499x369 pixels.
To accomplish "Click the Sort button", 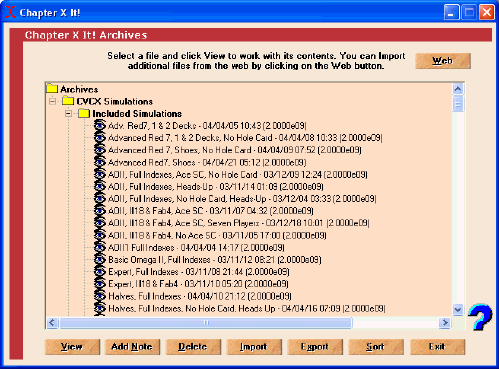I will pyautogui.click(x=376, y=347).
